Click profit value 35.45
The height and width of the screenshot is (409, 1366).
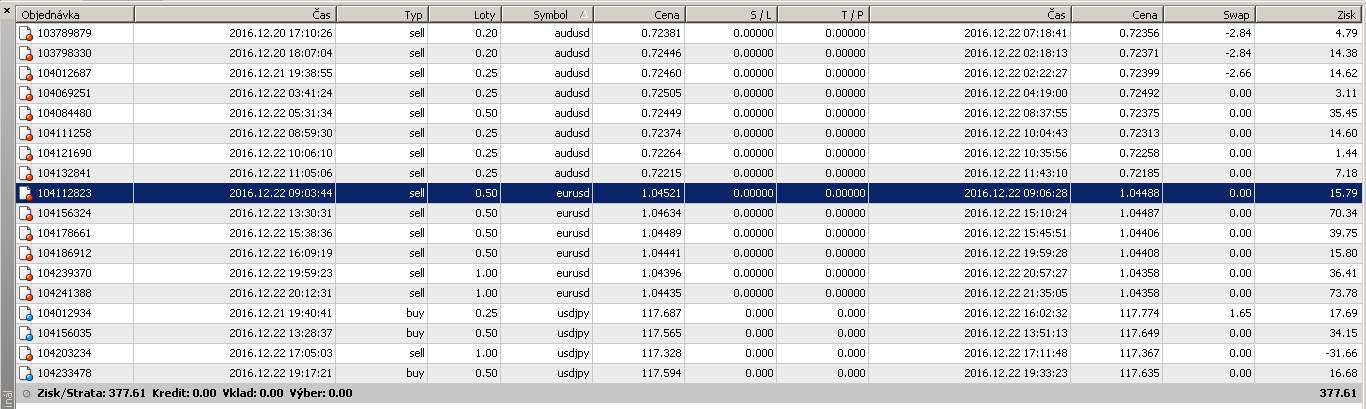1342,113
